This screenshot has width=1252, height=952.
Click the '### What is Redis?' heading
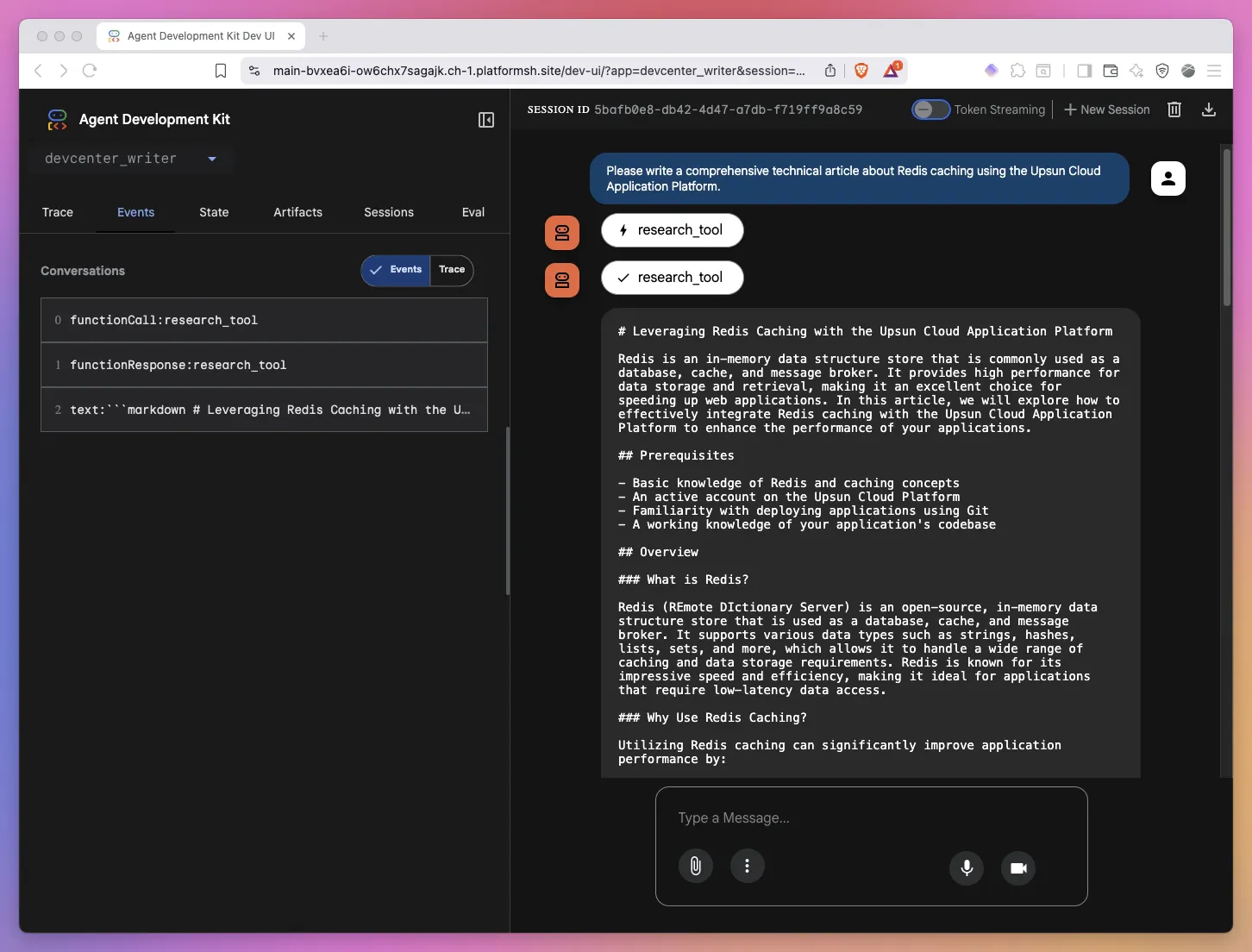click(683, 579)
